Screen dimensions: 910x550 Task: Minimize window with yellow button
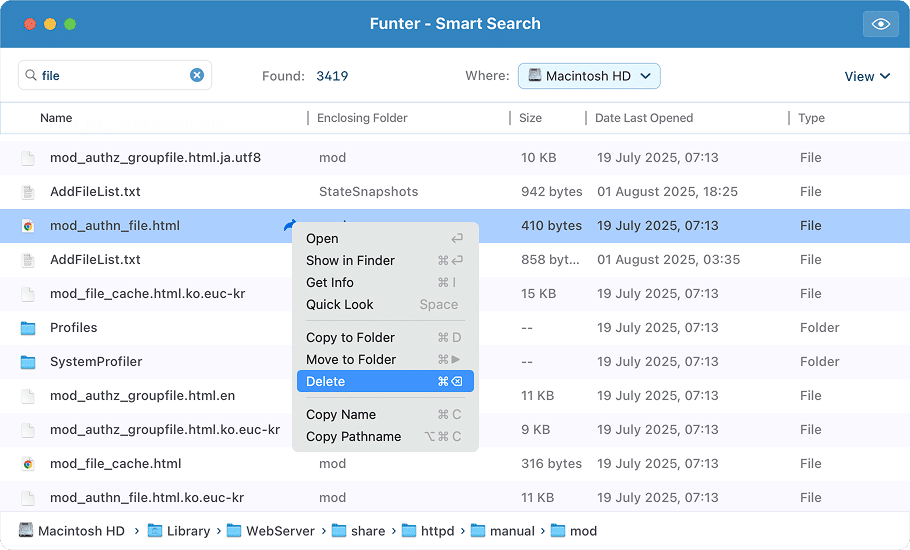[50, 24]
